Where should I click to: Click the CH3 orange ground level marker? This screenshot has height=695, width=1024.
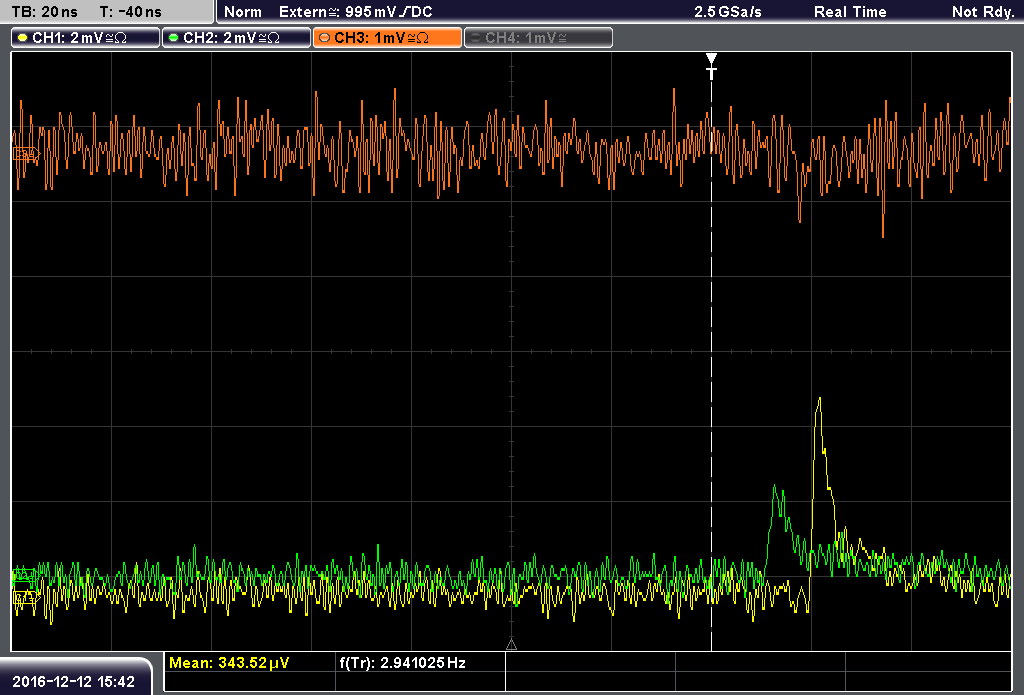(x=26, y=154)
